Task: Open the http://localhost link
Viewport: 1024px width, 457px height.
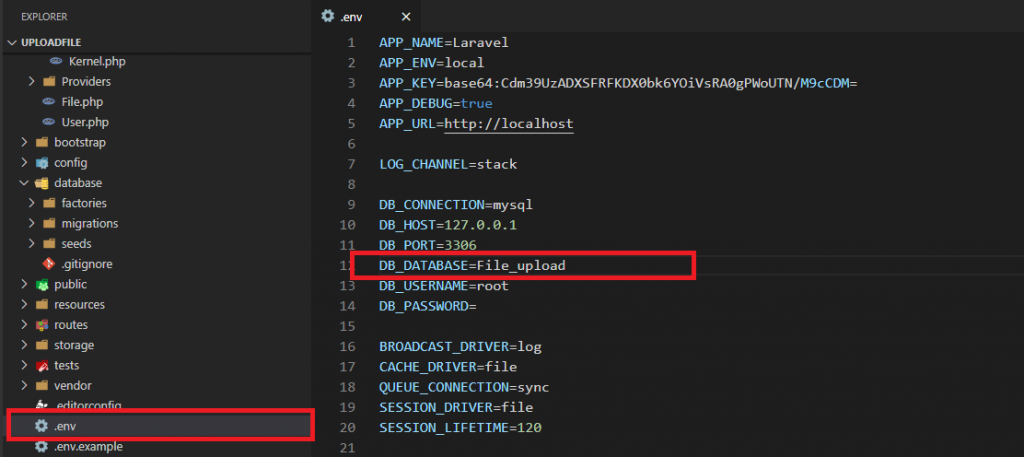Action: [x=509, y=123]
